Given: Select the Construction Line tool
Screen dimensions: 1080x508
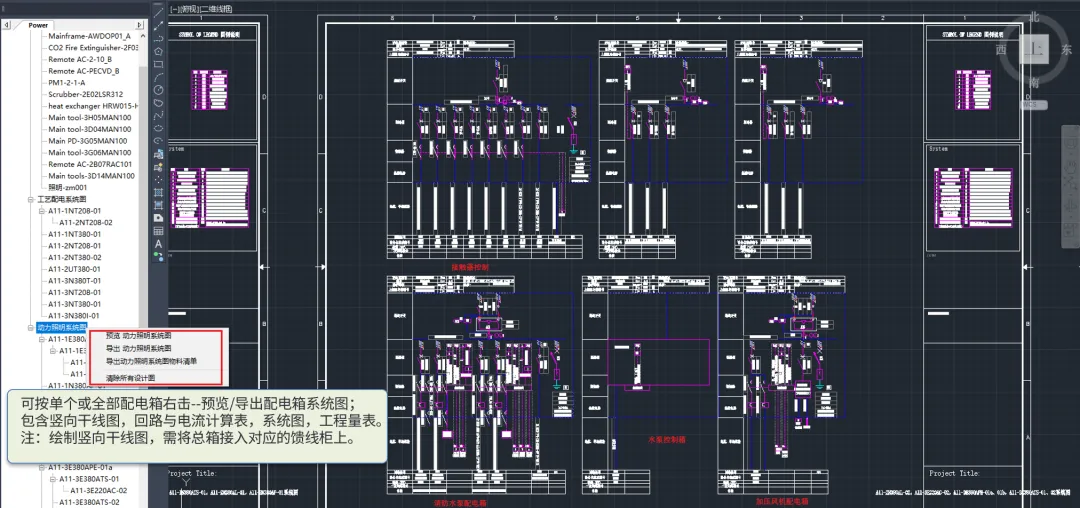Looking at the screenshot, I should (158, 25).
